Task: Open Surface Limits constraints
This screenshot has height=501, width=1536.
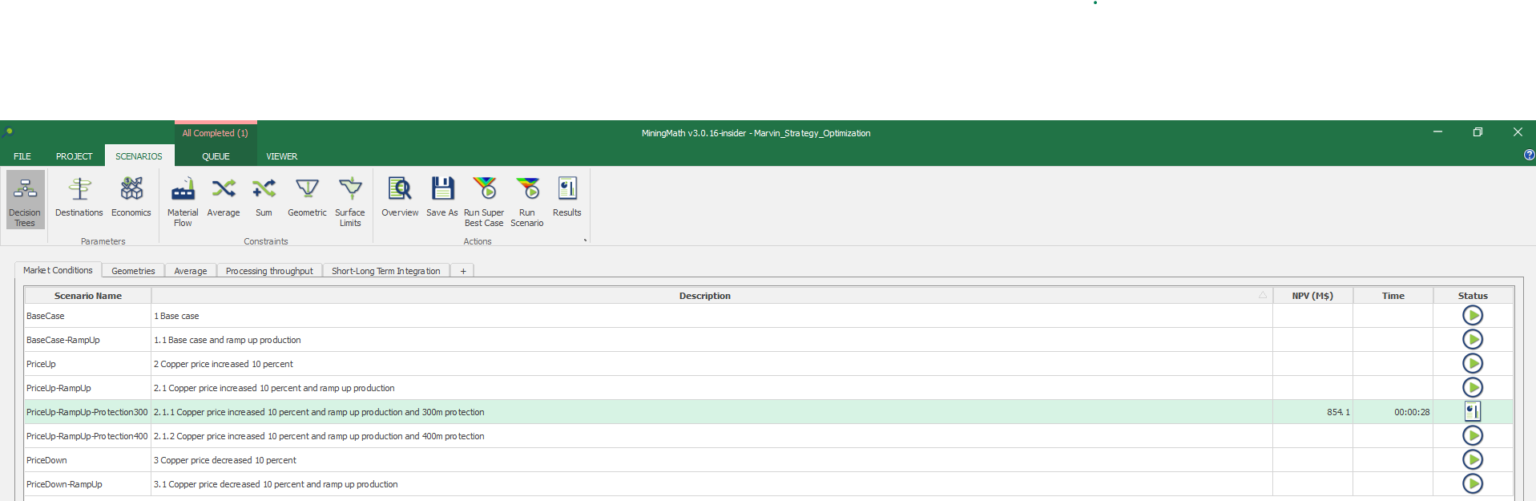Action: [x=350, y=200]
